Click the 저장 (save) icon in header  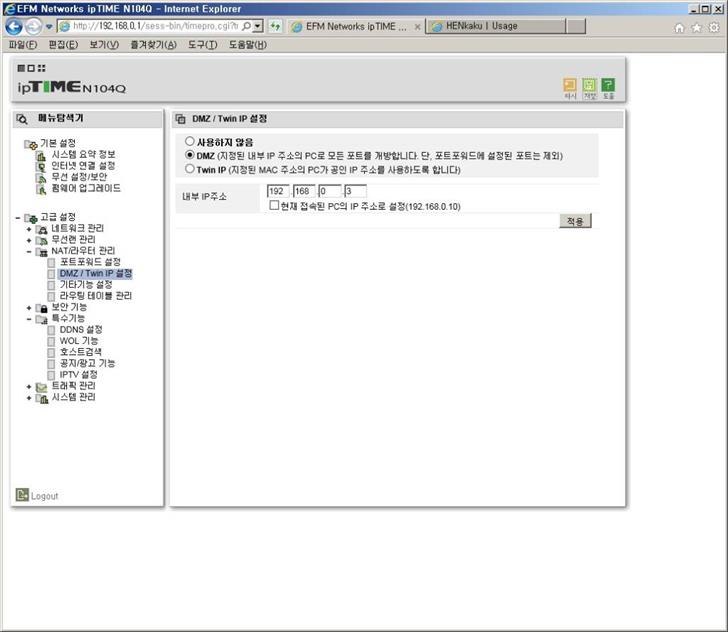pyautogui.click(x=589, y=87)
